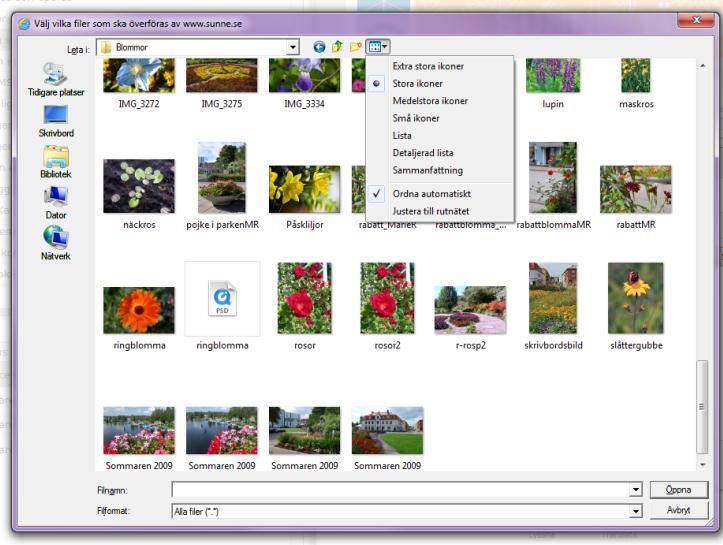Select the slåttergubbe thumbnail
The width and height of the screenshot is (723, 545).
(635, 298)
